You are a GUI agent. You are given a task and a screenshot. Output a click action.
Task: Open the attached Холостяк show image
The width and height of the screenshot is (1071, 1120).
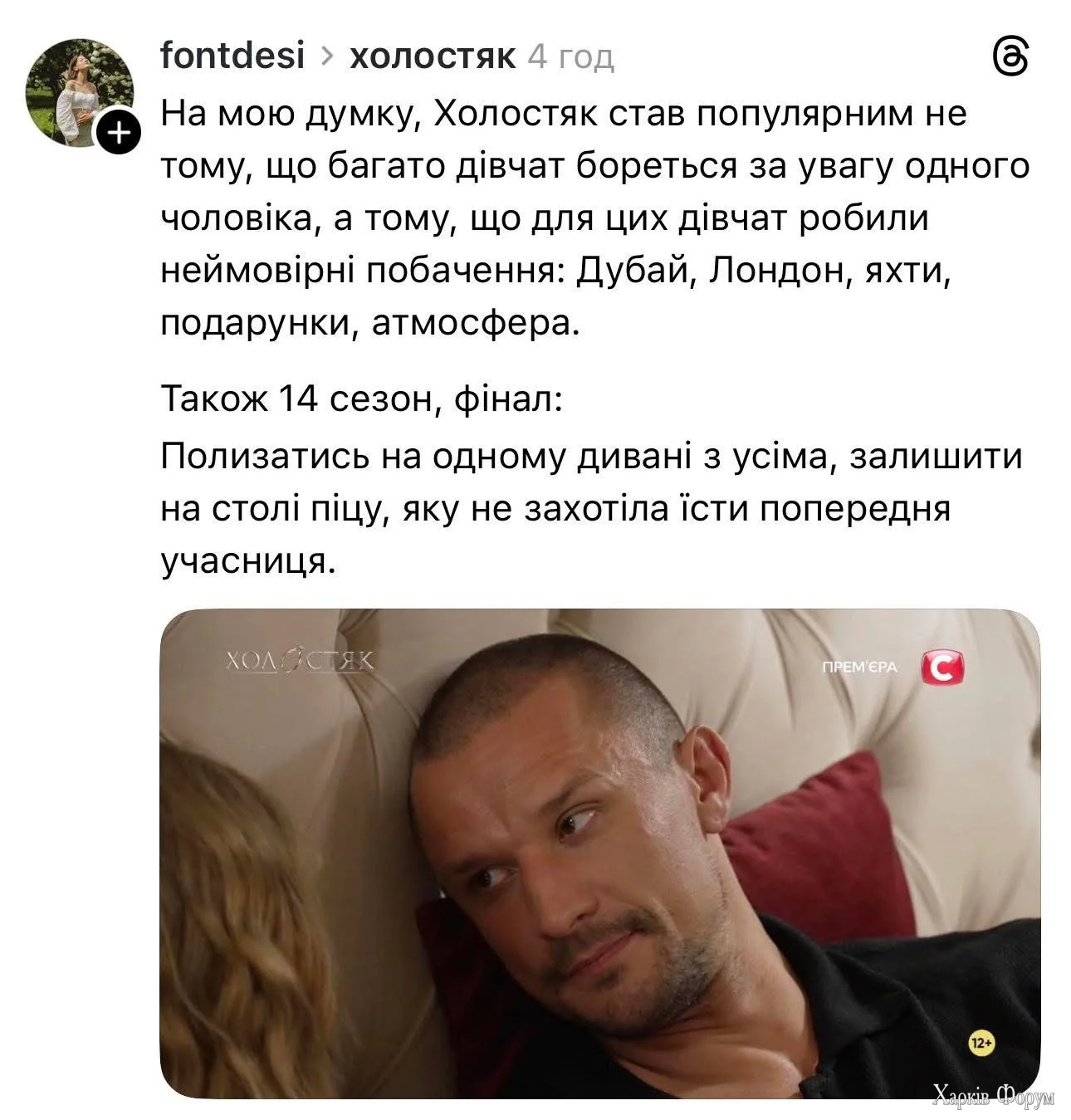599,853
